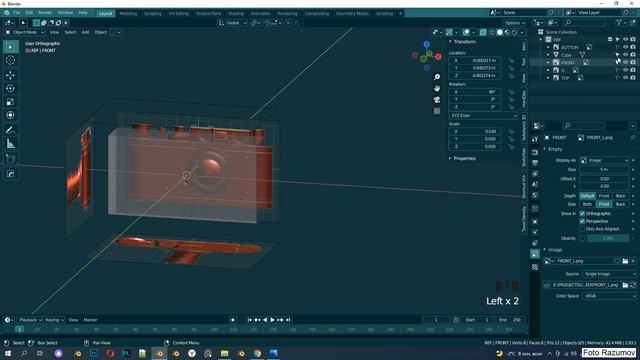The width and height of the screenshot is (640, 360).
Task: Open viewport Options dropdown
Action: click(513, 23)
